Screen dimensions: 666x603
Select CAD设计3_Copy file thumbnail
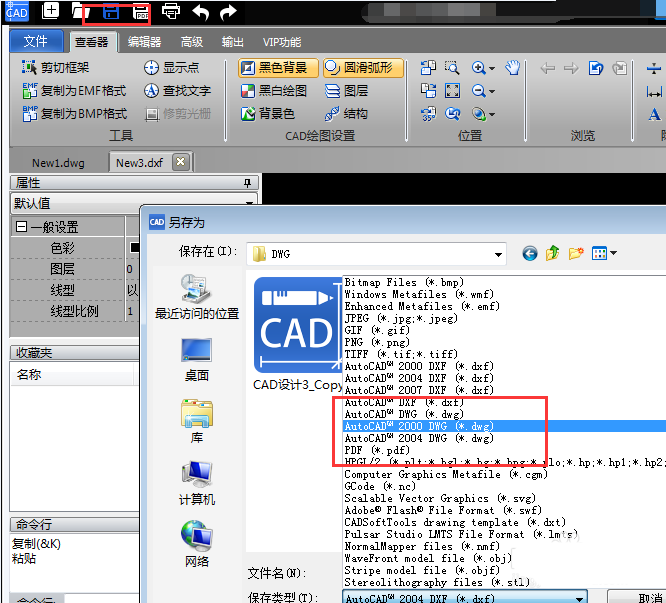pyautogui.click(x=297, y=335)
